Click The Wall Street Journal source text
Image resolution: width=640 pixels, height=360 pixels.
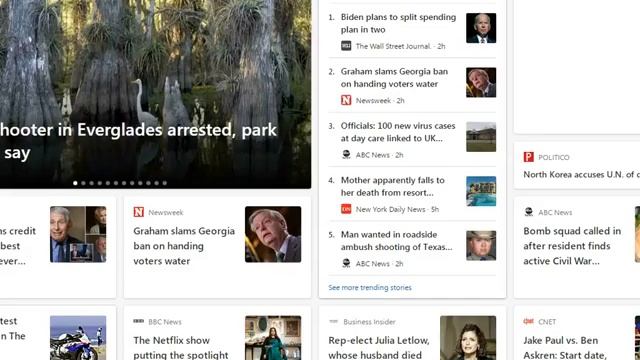pyautogui.click(x=393, y=46)
